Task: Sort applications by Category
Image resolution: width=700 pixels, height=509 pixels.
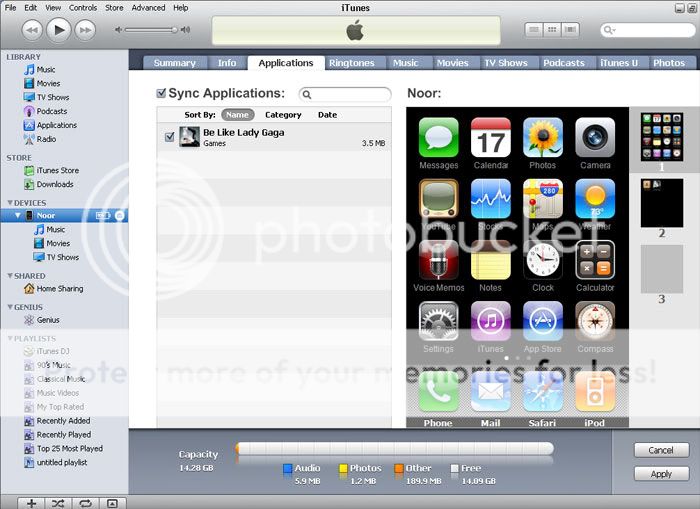Action: [x=283, y=115]
